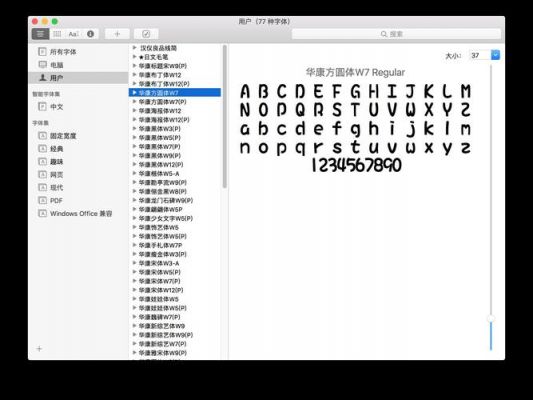Select the 华康俪金黑W8(P) font row
This screenshot has width=533, height=400.
175,191
